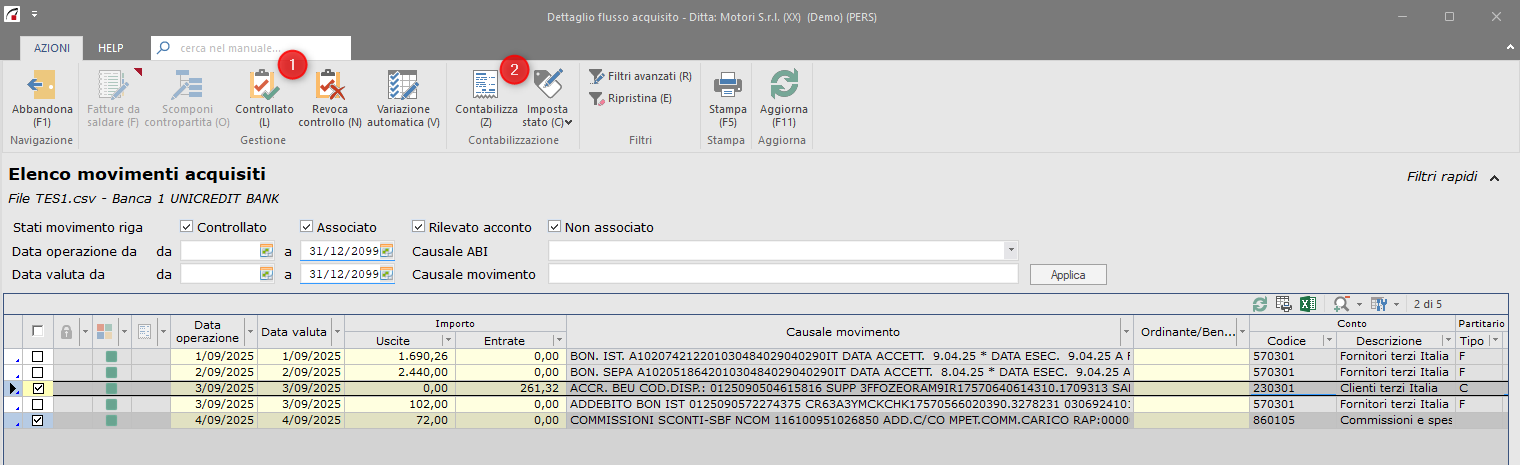
Task: Switch to the HELP tab
Action: click(x=110, y=48)
